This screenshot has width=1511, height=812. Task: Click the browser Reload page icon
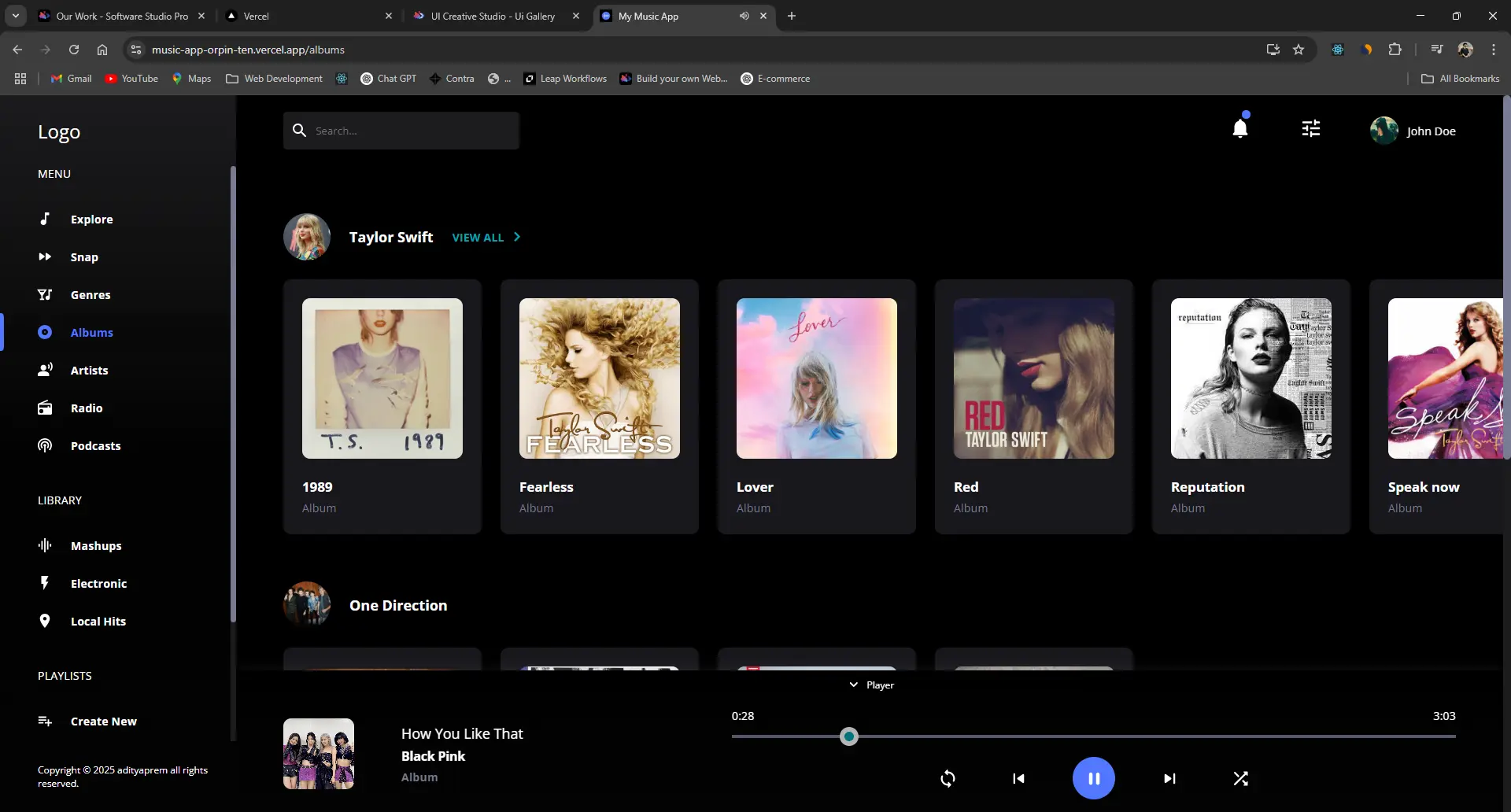(74, 50)
